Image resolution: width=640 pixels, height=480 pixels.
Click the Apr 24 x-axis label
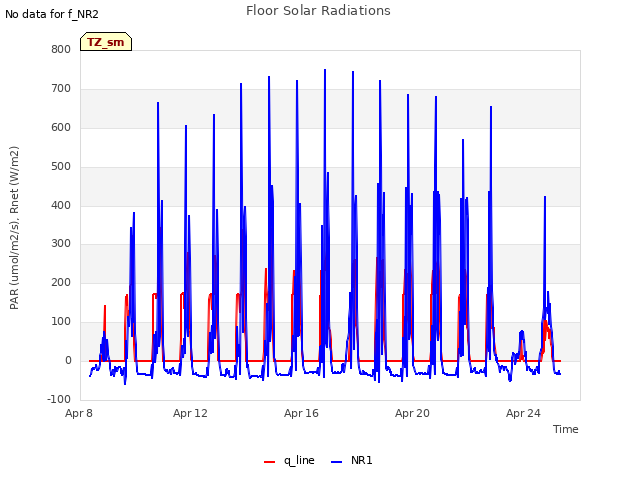[x=523, y=413]
